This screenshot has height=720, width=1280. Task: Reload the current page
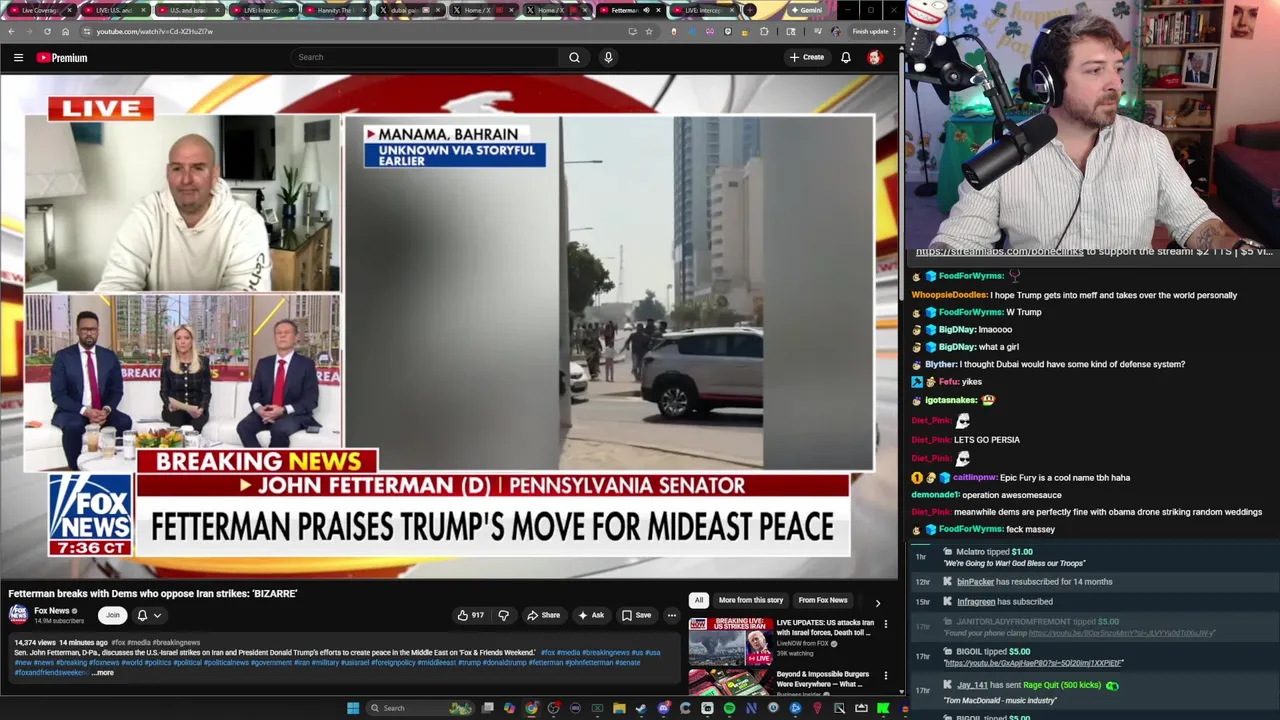[x=47, y=31]
